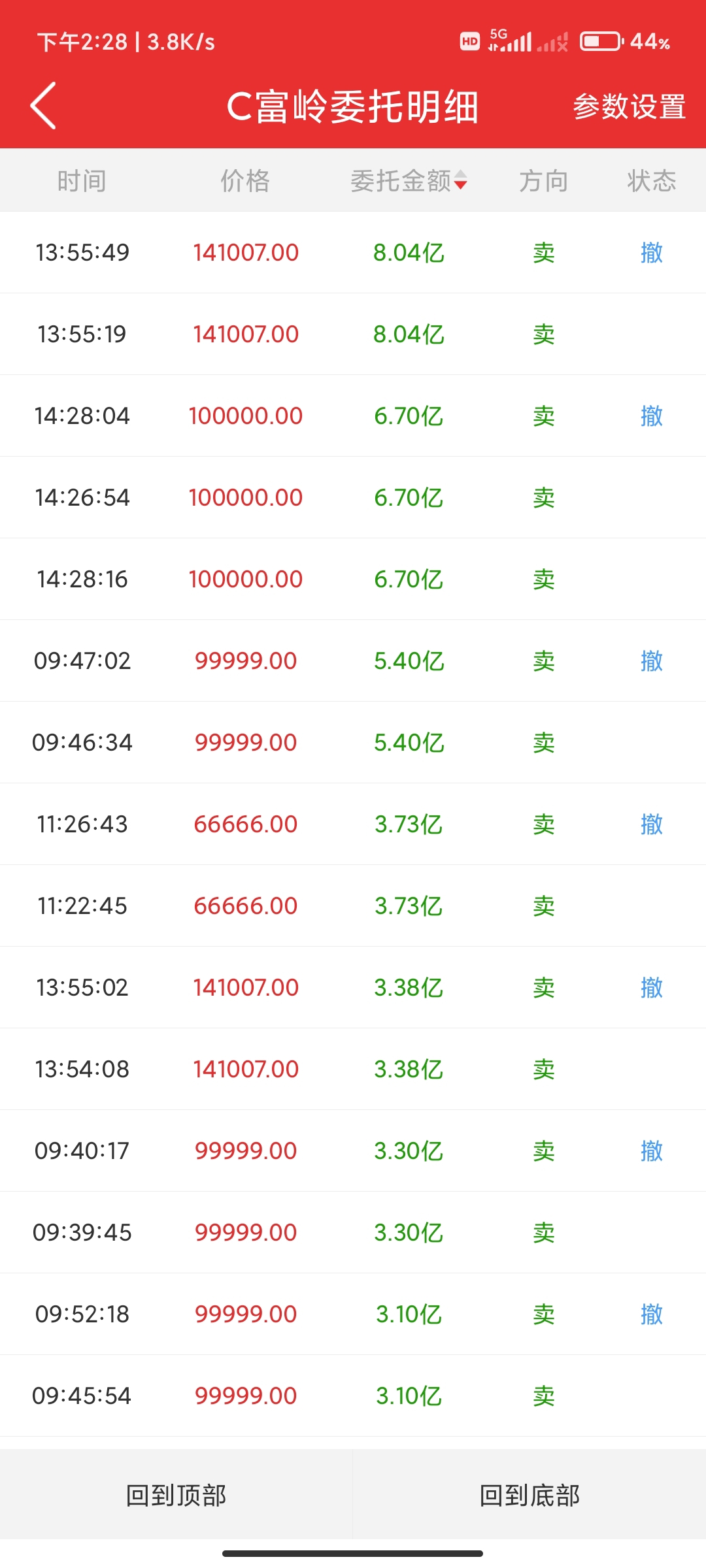Tap 撤 on the 13:55:49 order
The width and height of the screenshot is (706, 1568).
(x=651, y=252)
